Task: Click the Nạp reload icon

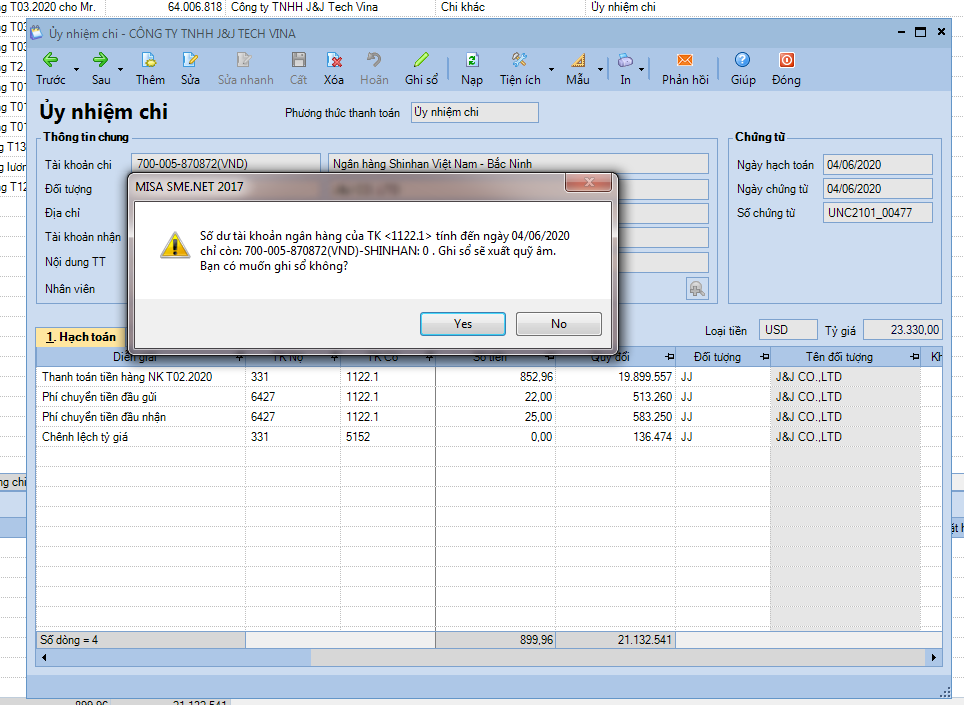Action: (x=472, y=60)
